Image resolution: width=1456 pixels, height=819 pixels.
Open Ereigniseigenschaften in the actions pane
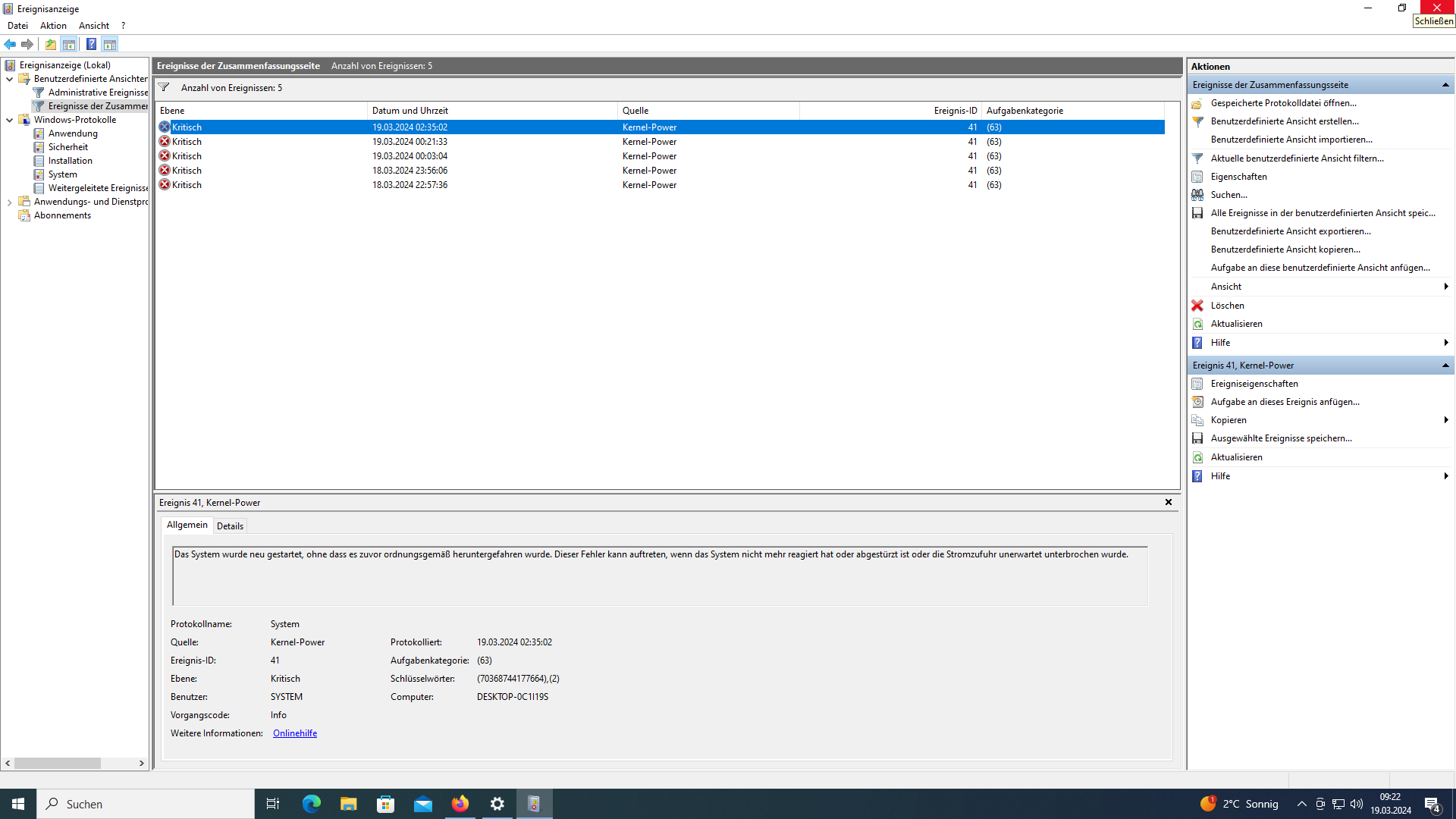point(1254,384)
